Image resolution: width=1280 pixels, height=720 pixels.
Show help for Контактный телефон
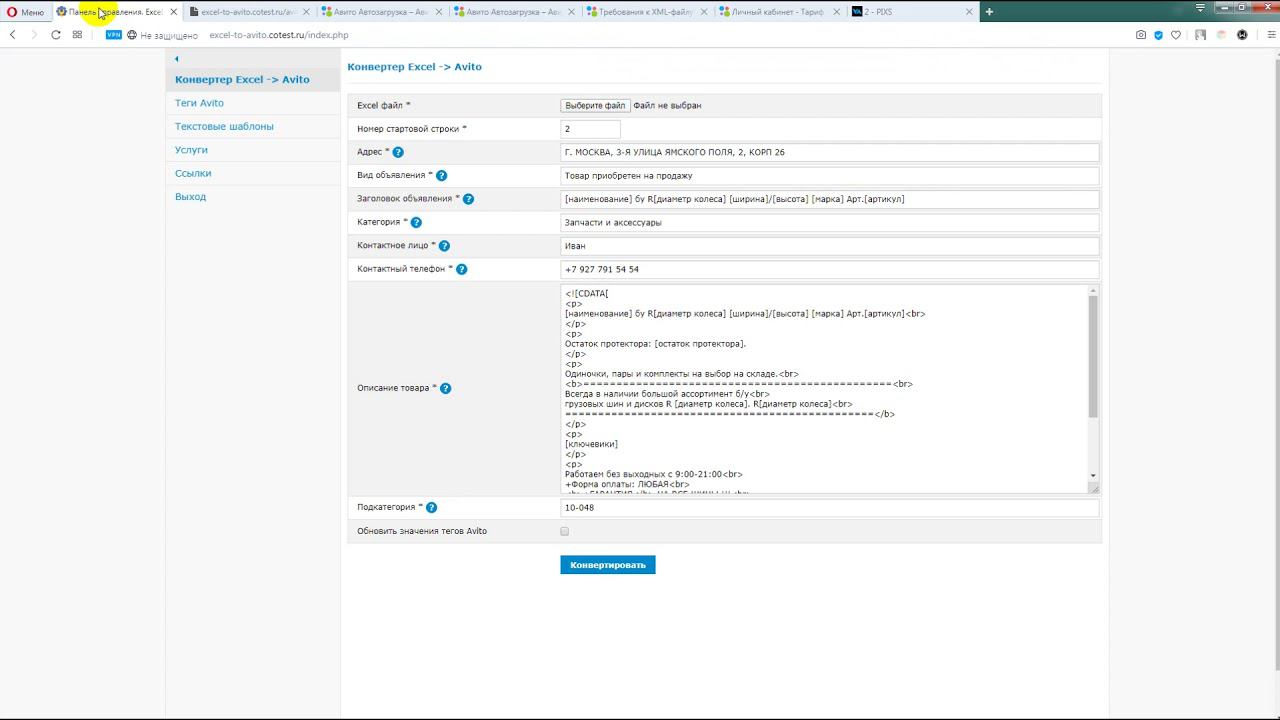tap(461, 269)
